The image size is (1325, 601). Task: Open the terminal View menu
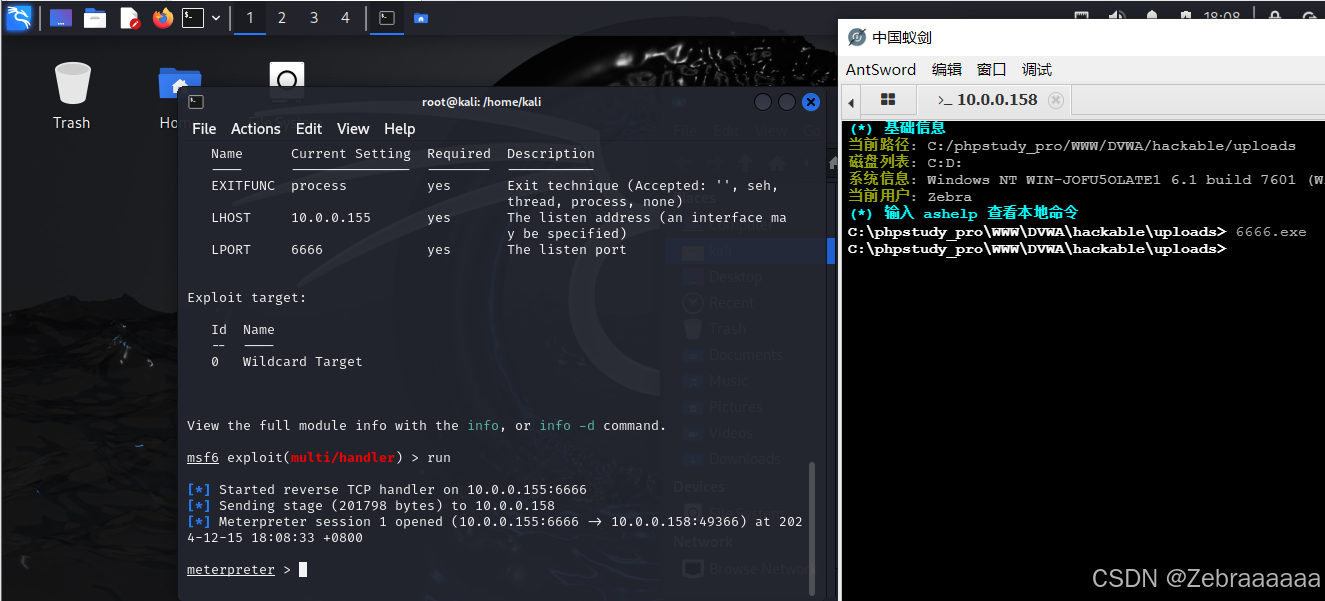(353, 129)
